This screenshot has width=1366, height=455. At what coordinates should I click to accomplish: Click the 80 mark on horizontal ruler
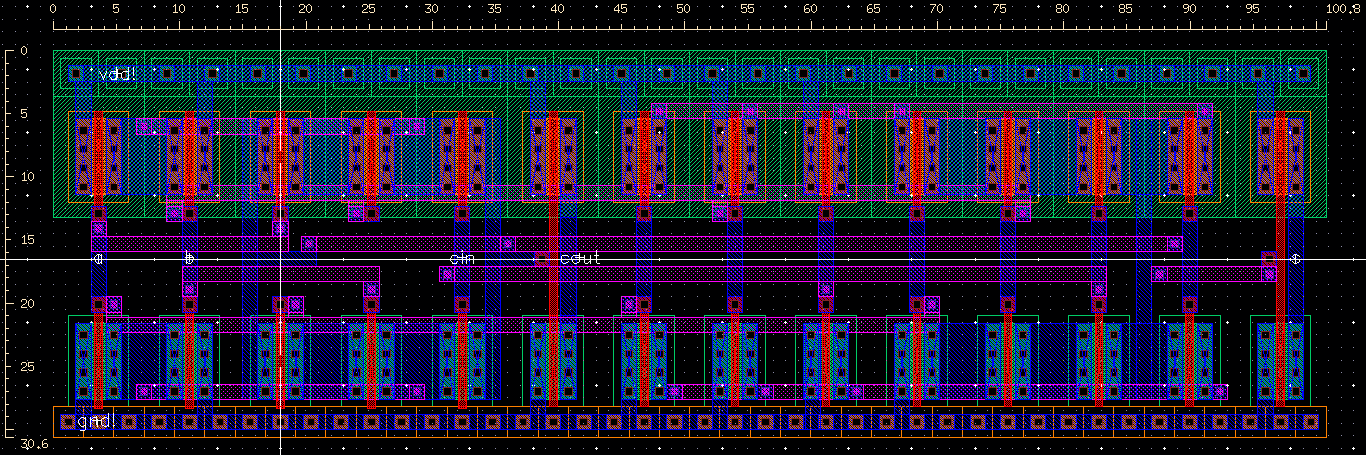(x=1062, y=9)
